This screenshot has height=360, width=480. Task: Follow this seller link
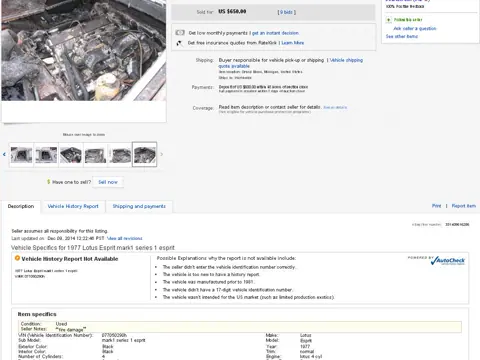pyautogui.click(x=408, y=20)
